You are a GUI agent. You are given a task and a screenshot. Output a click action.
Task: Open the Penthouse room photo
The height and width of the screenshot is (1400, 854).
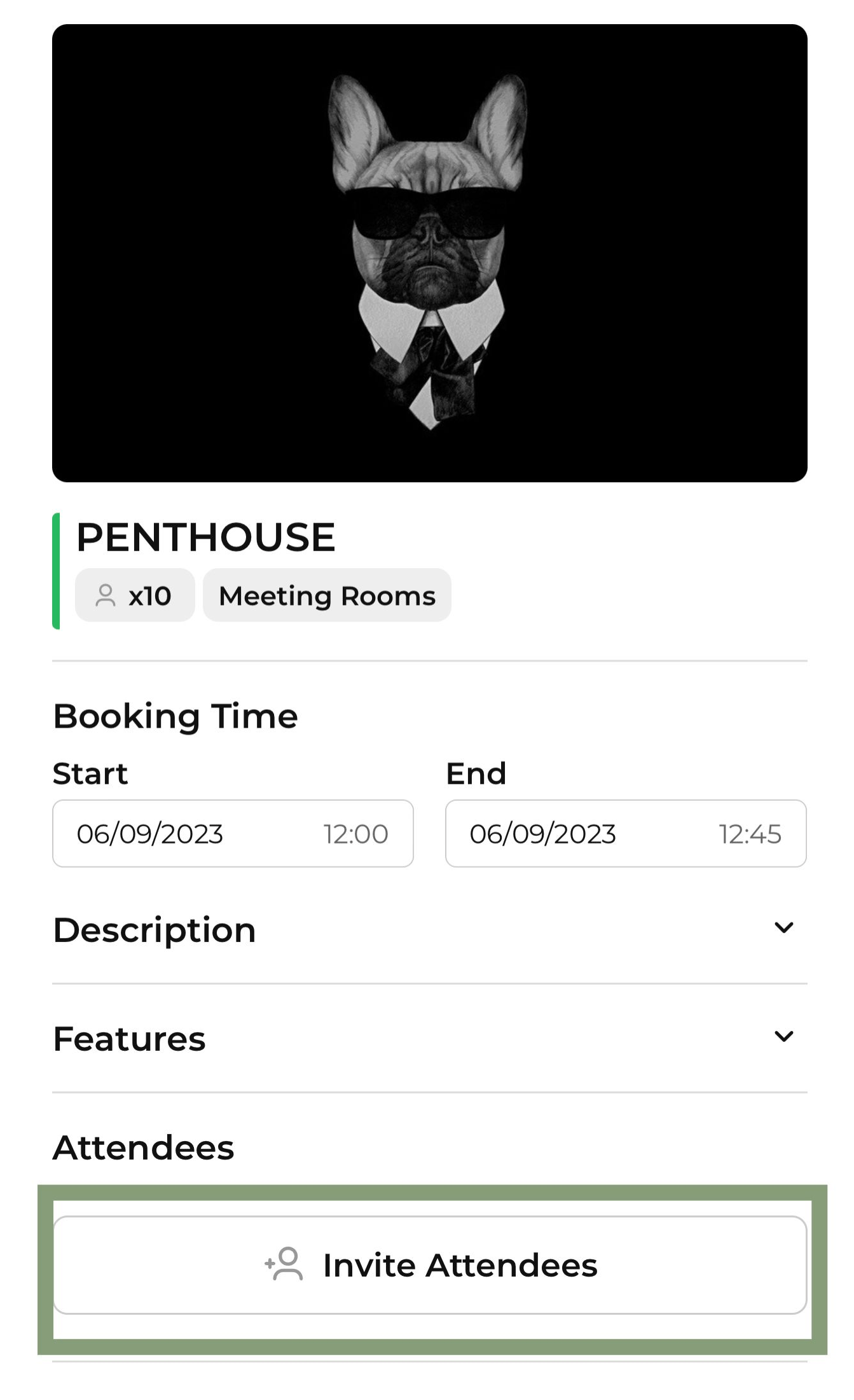pyautogui.click(x=430, y=253)
